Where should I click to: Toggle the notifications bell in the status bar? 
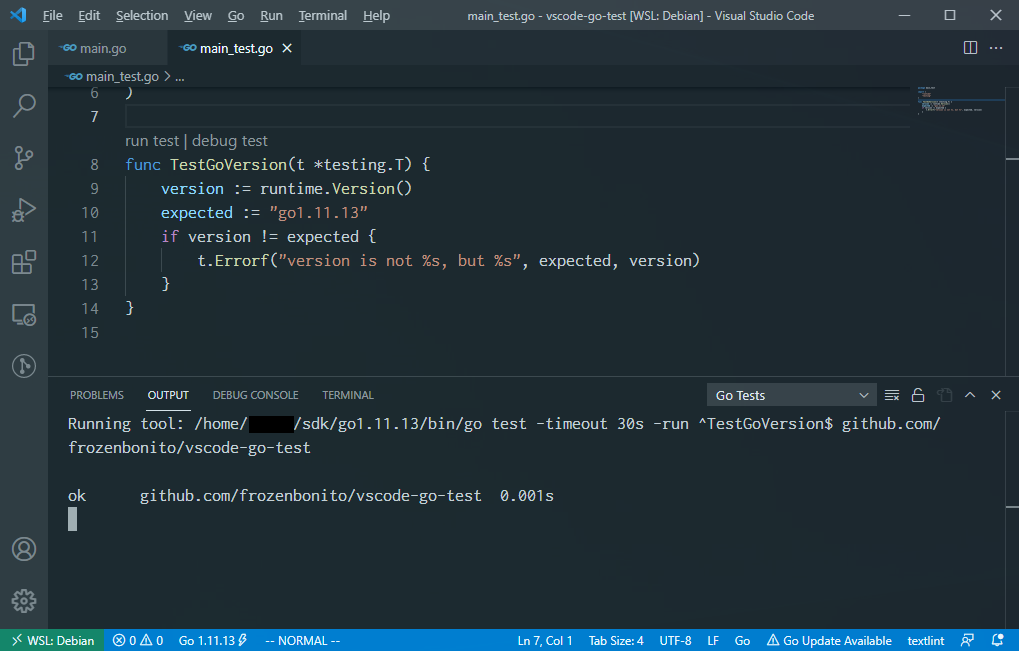coord(996,640)
